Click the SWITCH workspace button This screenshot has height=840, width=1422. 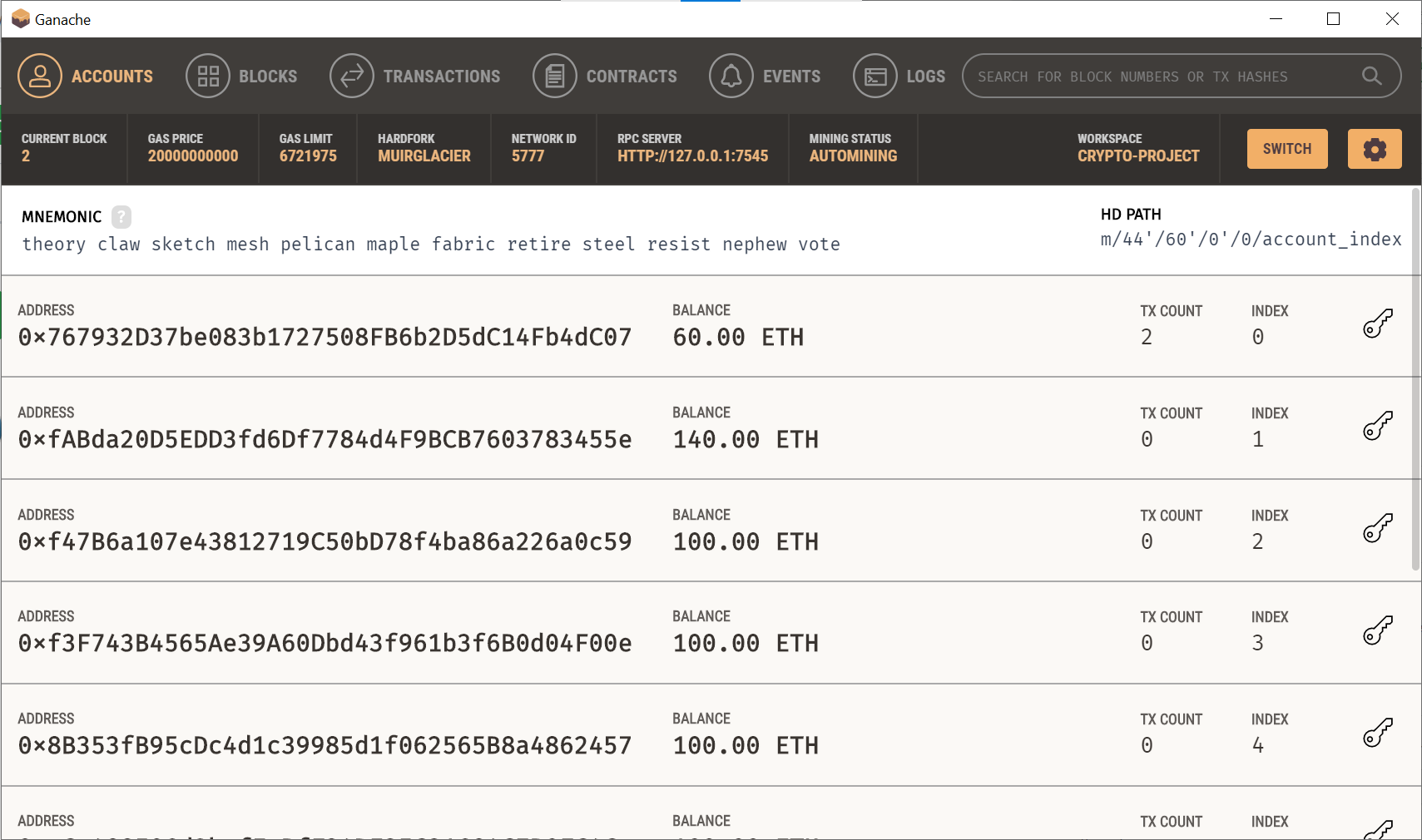pyautogui.click(x=1286, y=149)
